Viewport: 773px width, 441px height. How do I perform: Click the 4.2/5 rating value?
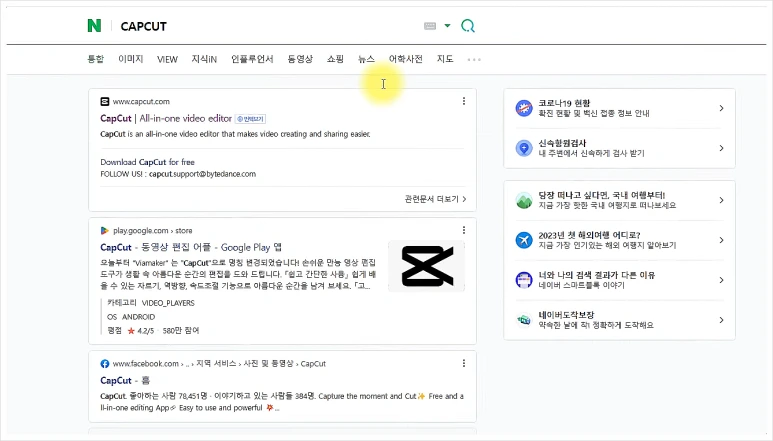tap(145, 331)
